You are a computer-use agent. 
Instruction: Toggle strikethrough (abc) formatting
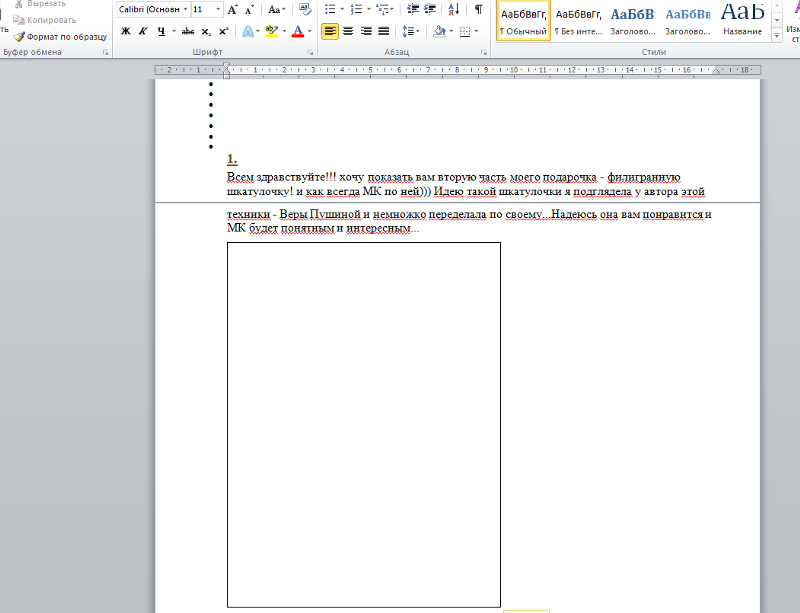pos(188,31)
